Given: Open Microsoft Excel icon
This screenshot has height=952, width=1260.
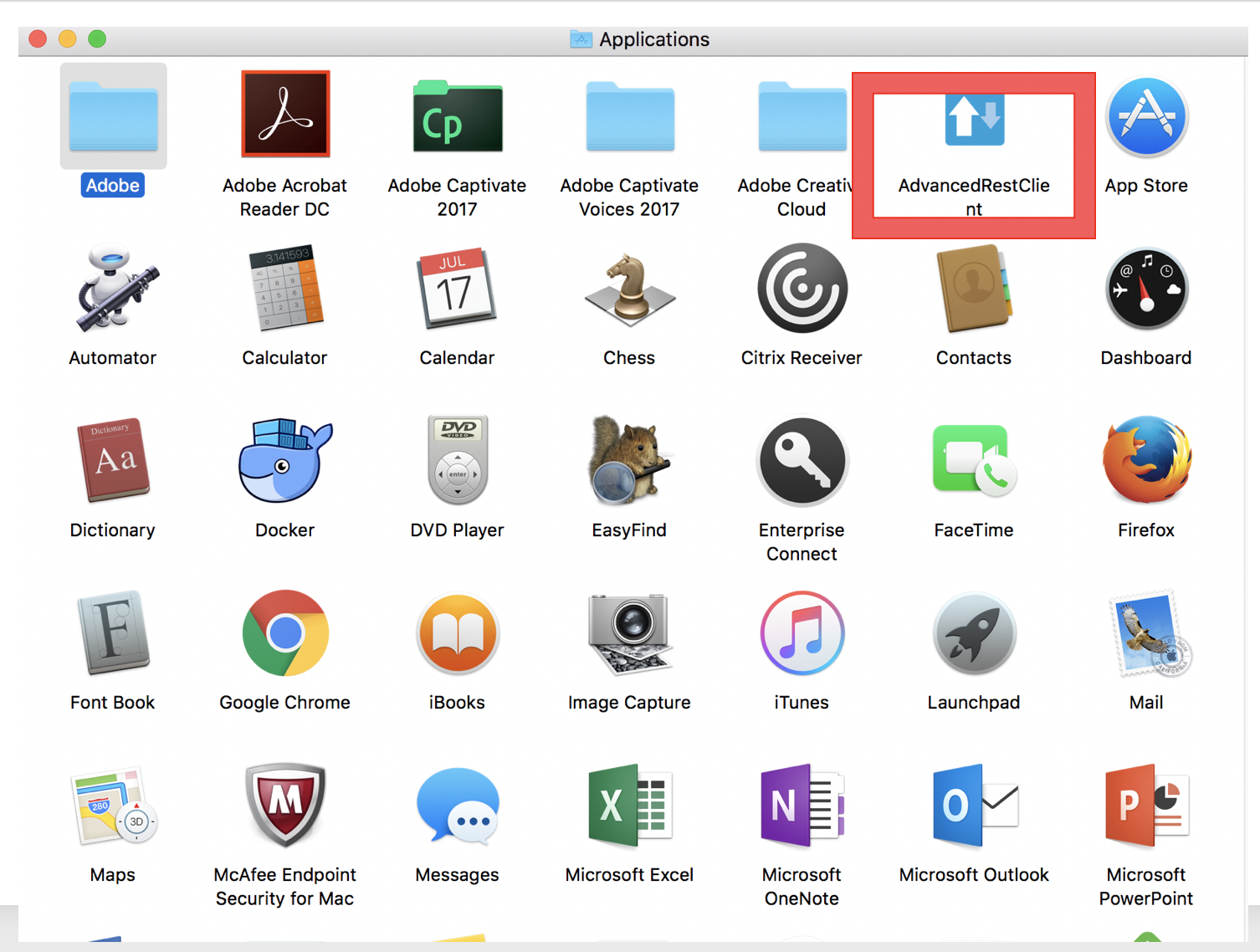Looking at the screenshot, I should 629,806.
